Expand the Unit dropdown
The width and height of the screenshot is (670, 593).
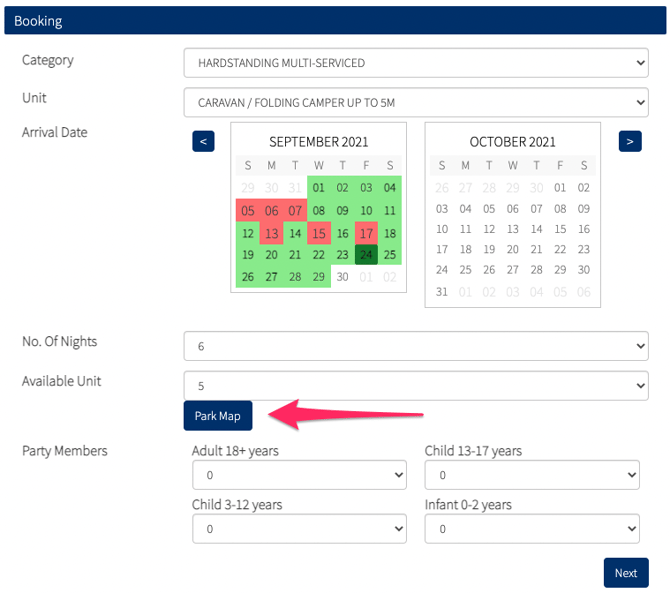(x=416, y=102)
